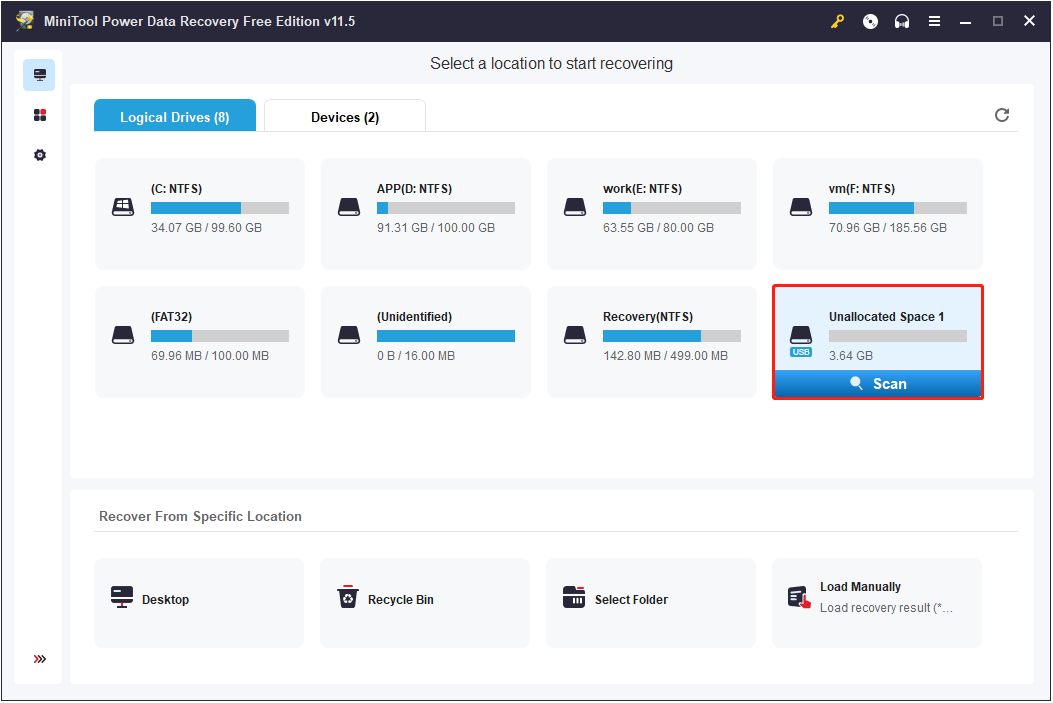Screen dimensions: 1053x703
Task: Click the 'work(E: NTFS)' label
Action: 642,189
